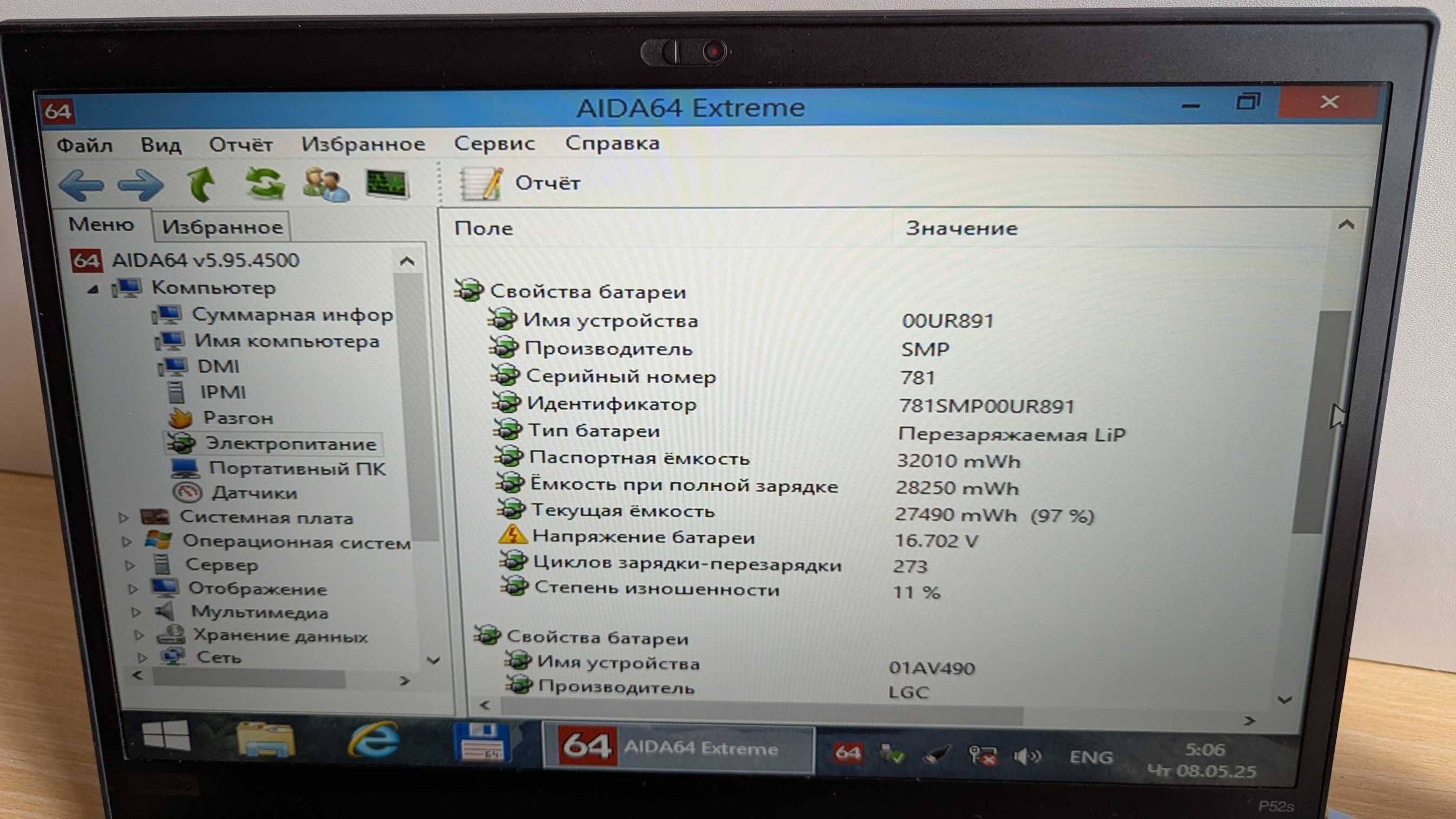Click the Мультимедиа speaker icon

pyautogui.click(x=165, y=611)
